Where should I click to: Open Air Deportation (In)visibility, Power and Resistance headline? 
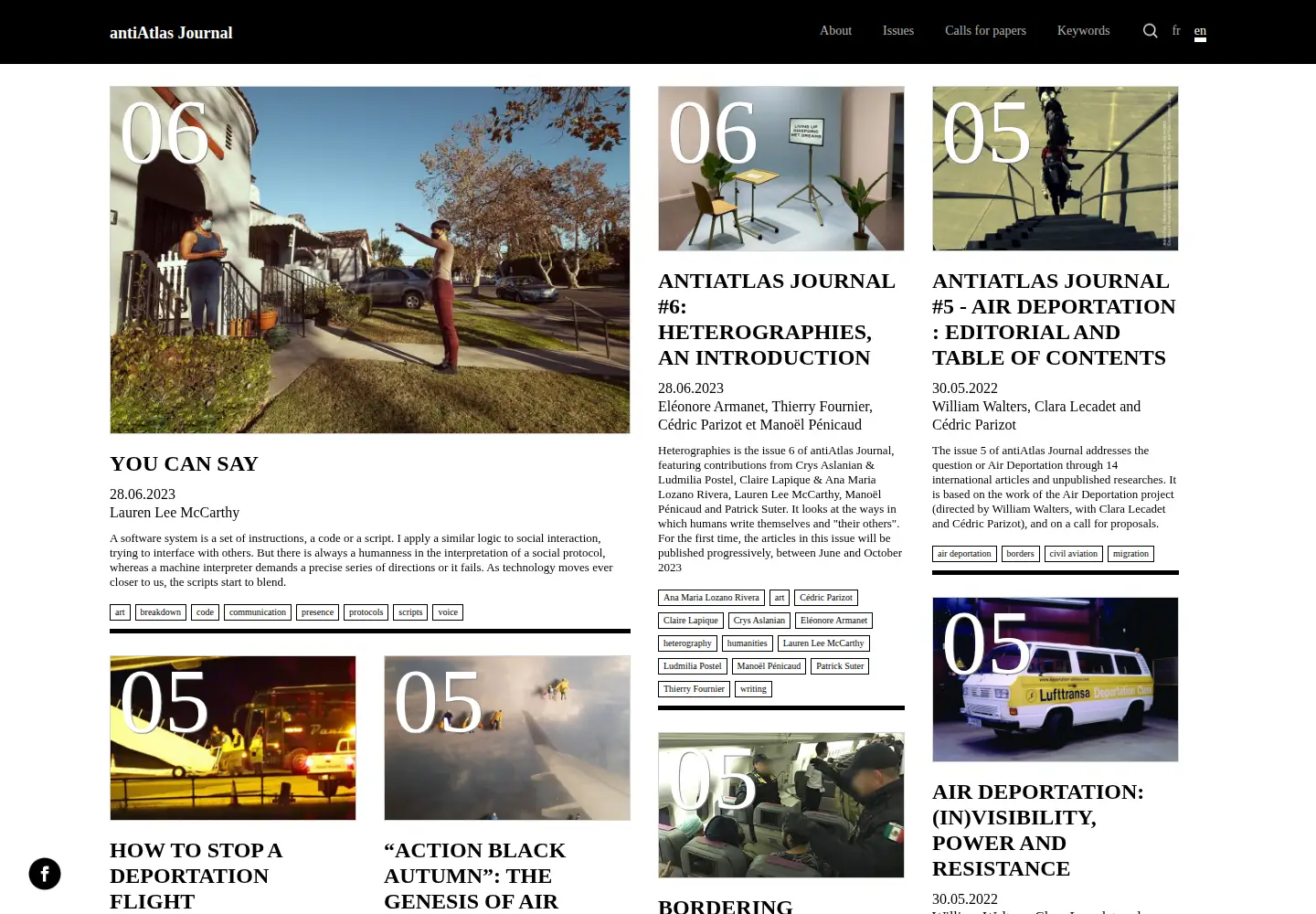pyautogui.click(x=1038, y=830)
